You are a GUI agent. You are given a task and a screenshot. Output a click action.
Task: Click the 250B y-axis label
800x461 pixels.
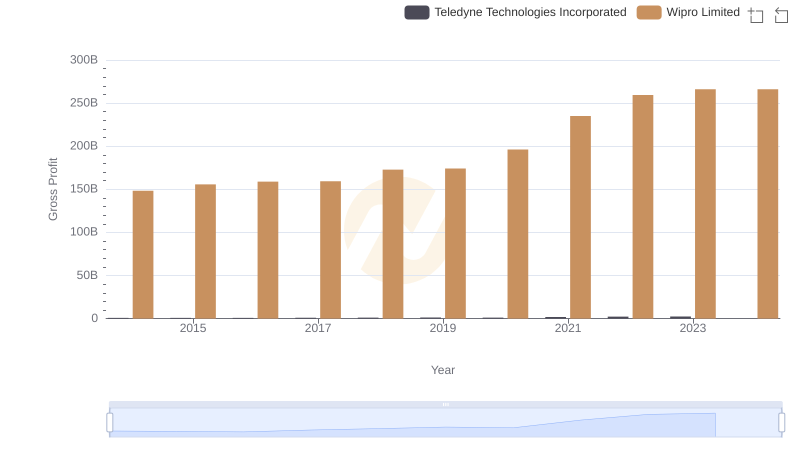click(84, 103)
